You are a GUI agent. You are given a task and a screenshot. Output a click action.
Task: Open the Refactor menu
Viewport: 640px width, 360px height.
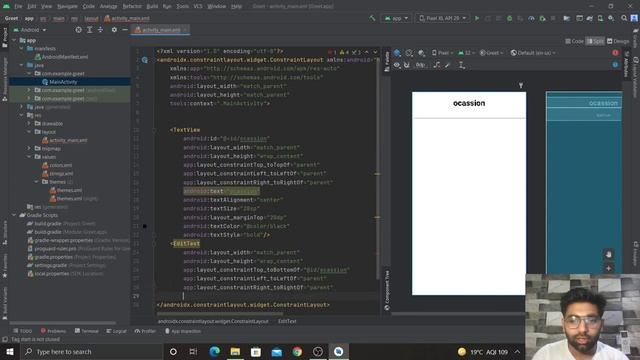(132, 6)
